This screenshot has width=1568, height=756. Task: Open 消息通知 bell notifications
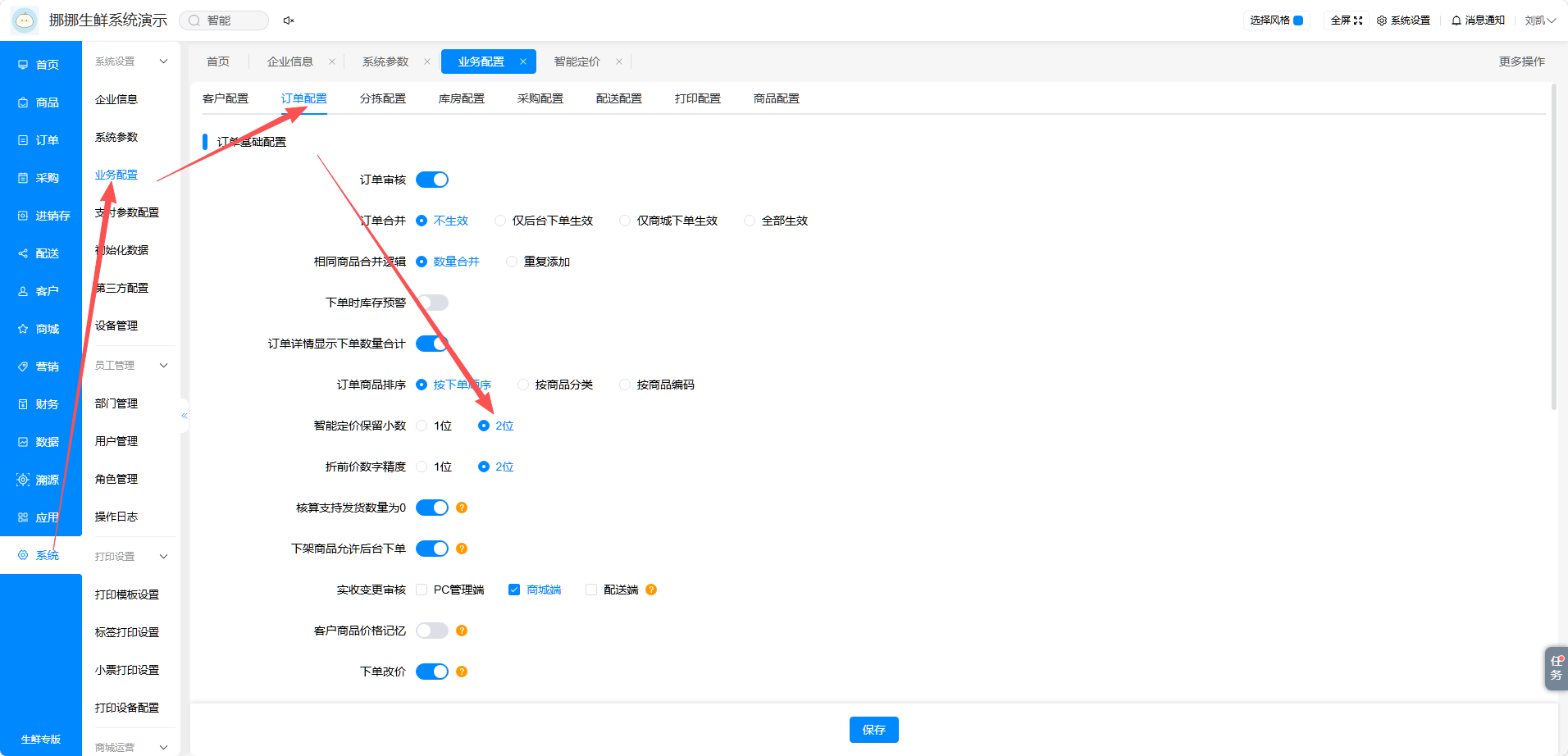1478,20
